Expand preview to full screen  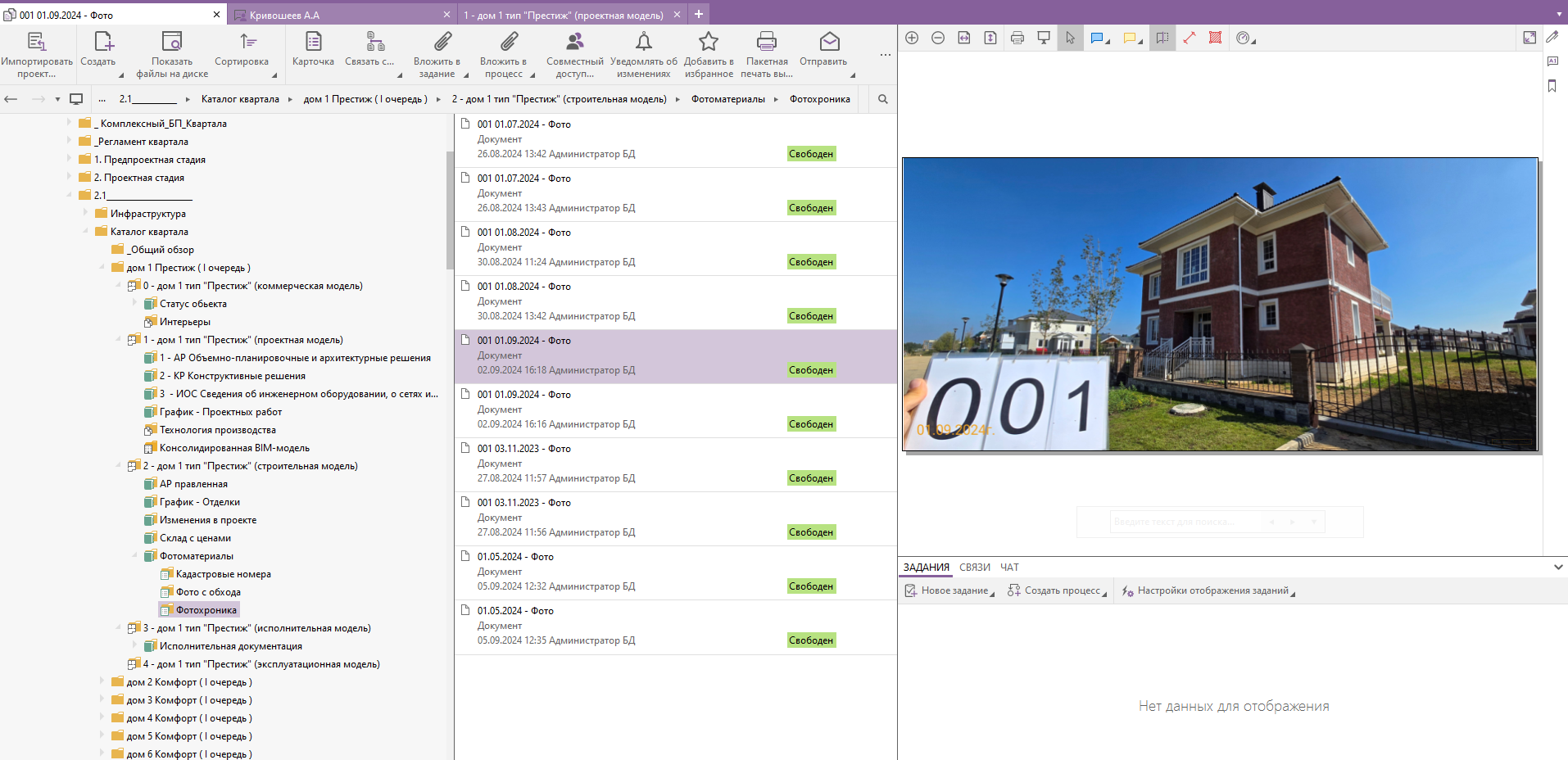coord(1529,38)
